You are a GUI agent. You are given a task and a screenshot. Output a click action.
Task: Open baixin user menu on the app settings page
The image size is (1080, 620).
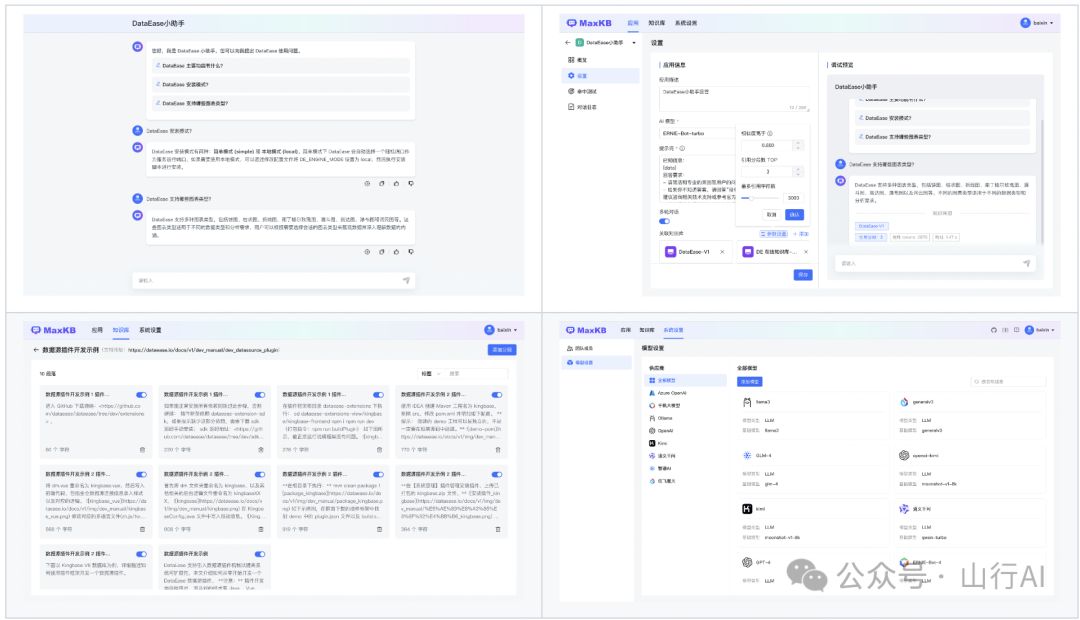[1037, 23]
